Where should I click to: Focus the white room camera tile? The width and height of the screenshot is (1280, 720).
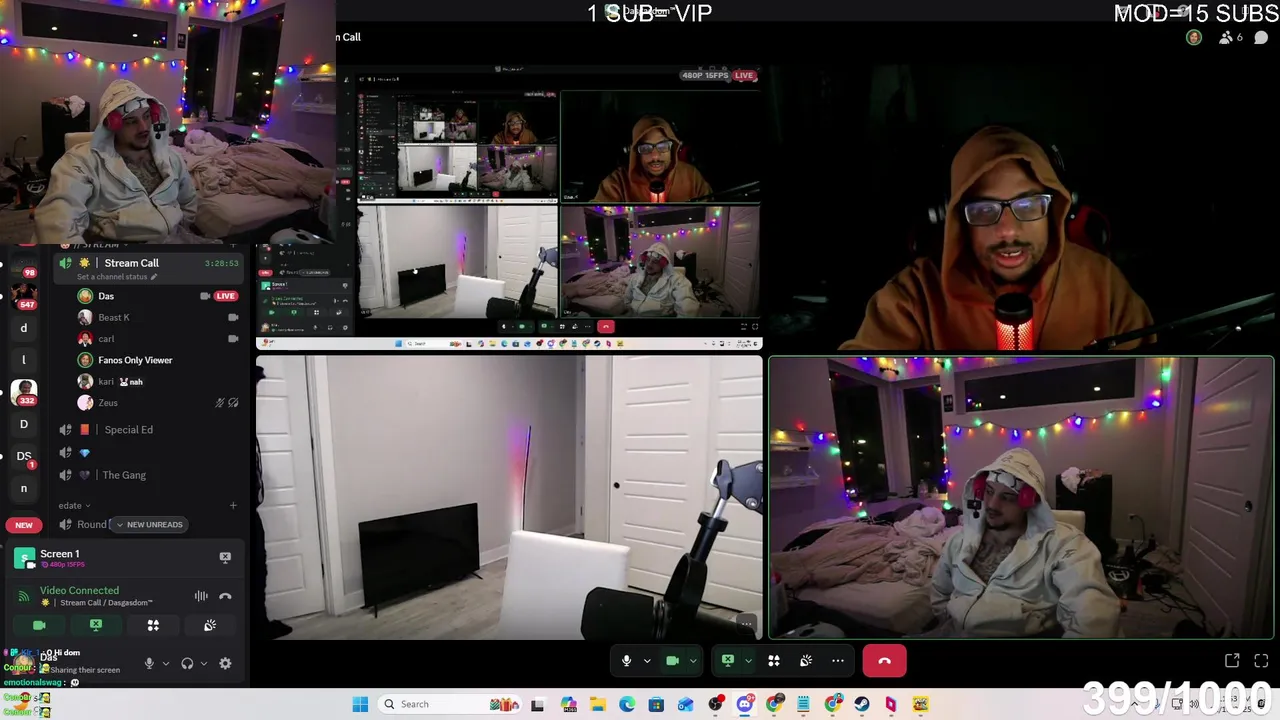[x=509, y=497]
